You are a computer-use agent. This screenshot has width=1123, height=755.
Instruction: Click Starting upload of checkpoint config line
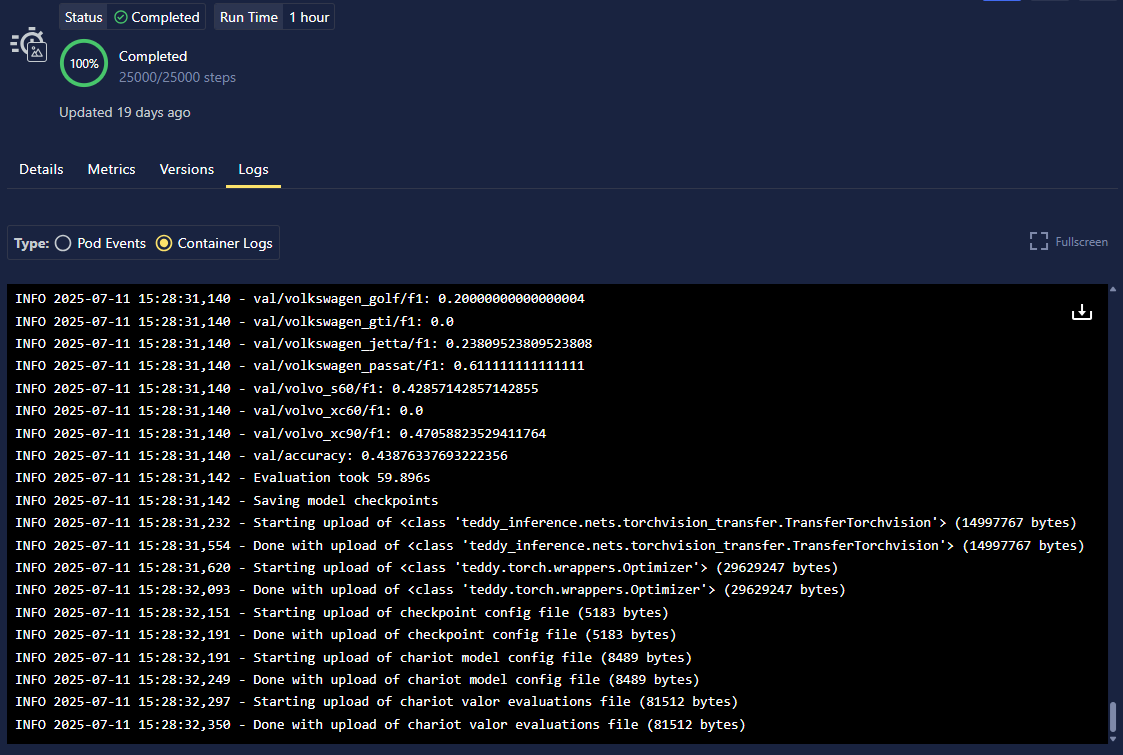coord(342,613)
